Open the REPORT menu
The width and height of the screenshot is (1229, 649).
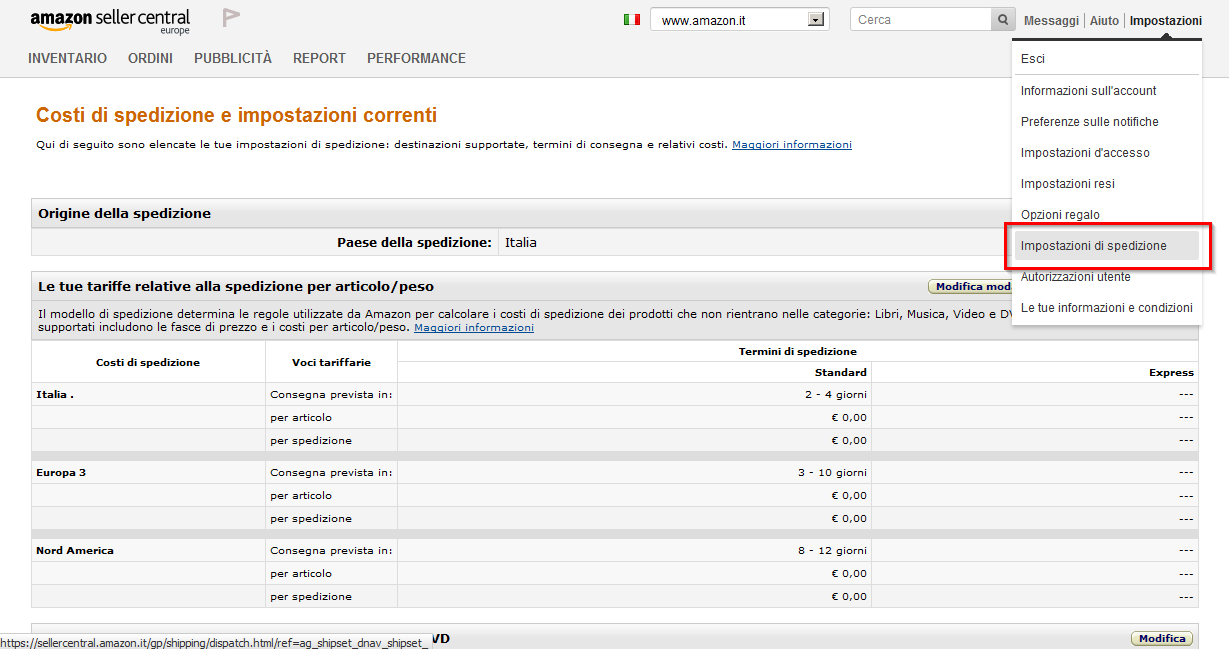pyautogui.click(x=319, y=58)
